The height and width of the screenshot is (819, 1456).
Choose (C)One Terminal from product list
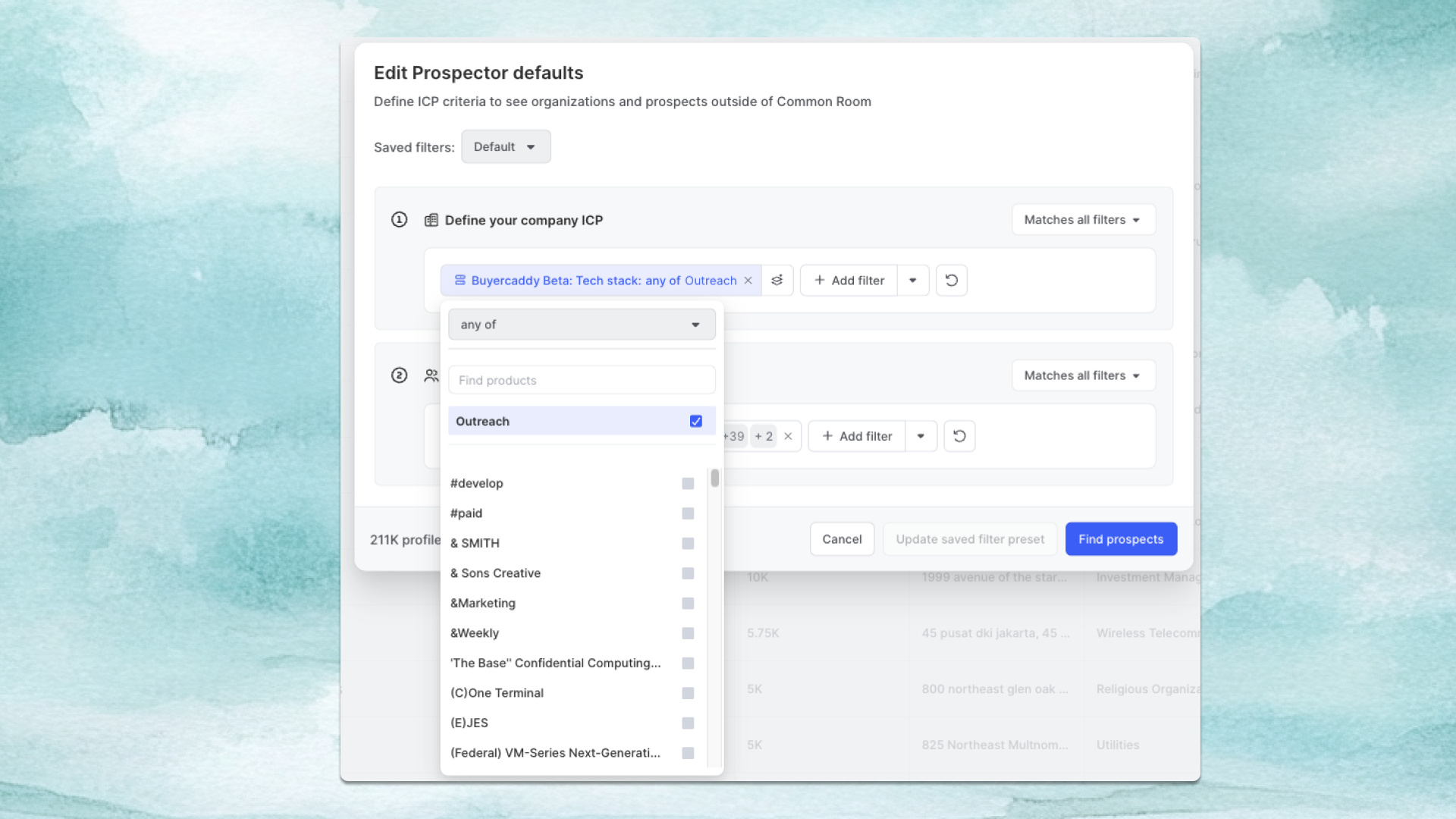(x=497, y=693)
